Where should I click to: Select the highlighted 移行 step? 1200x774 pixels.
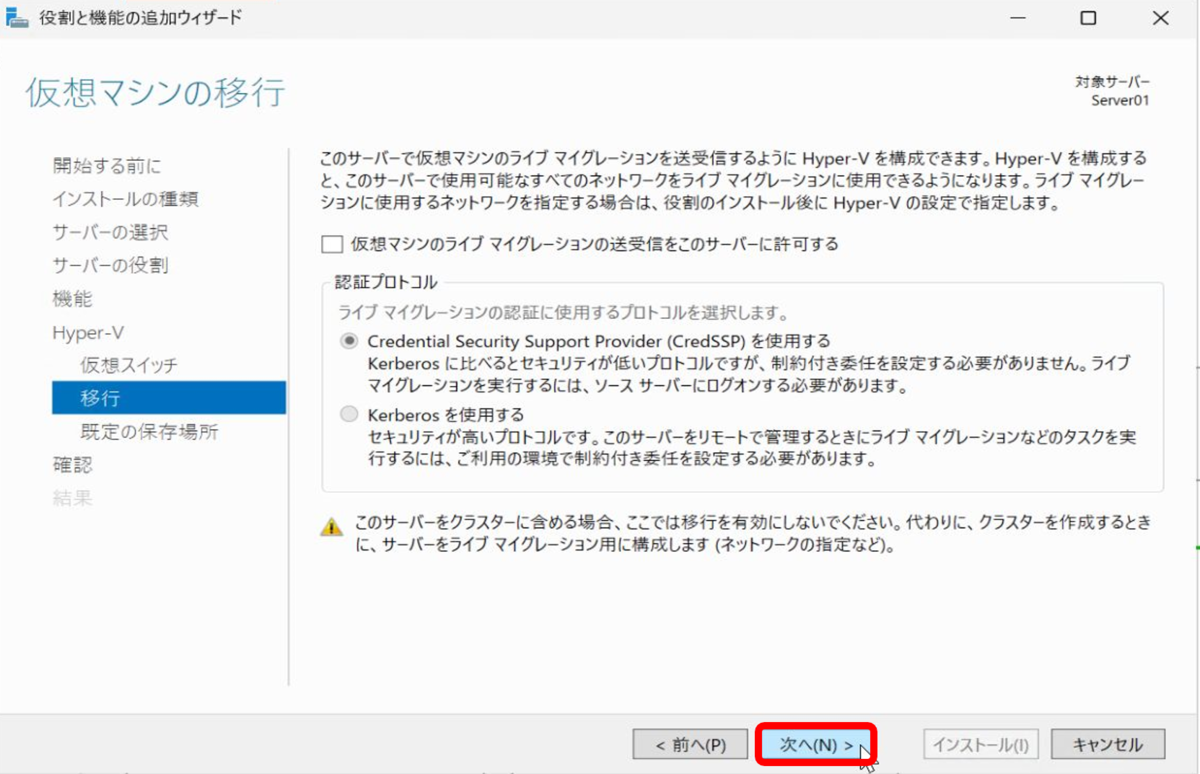tap(169, 398)
